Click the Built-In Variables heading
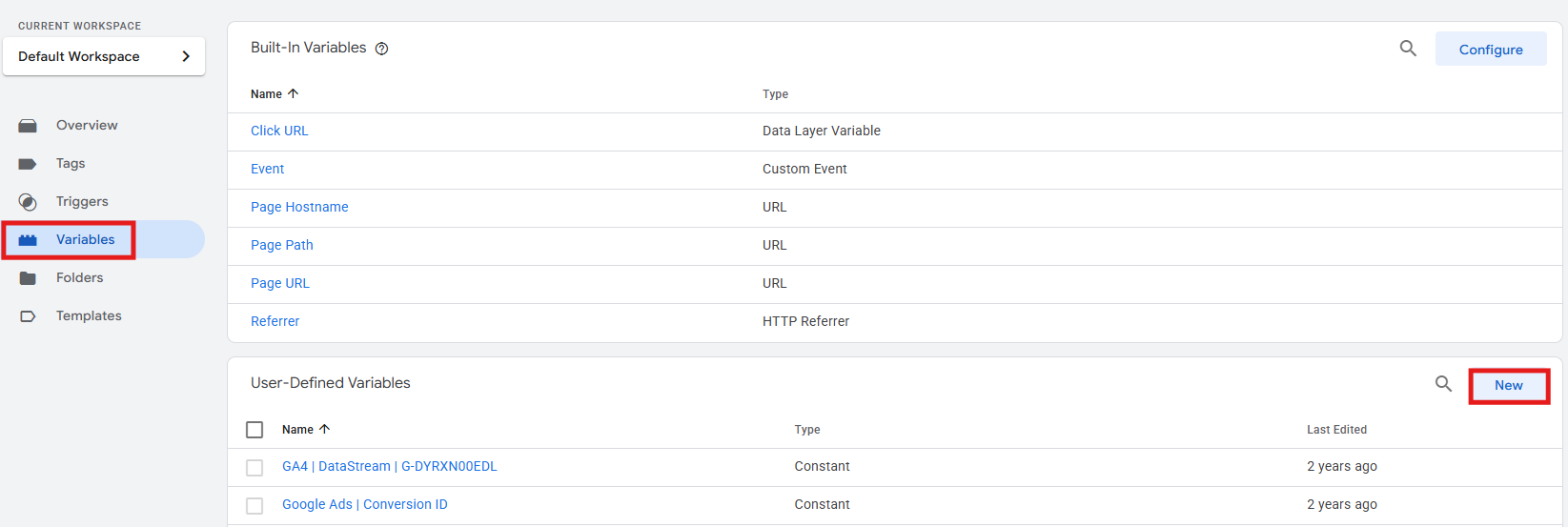This screenshot has width=1568, height=527. click(x=308, y=48)
